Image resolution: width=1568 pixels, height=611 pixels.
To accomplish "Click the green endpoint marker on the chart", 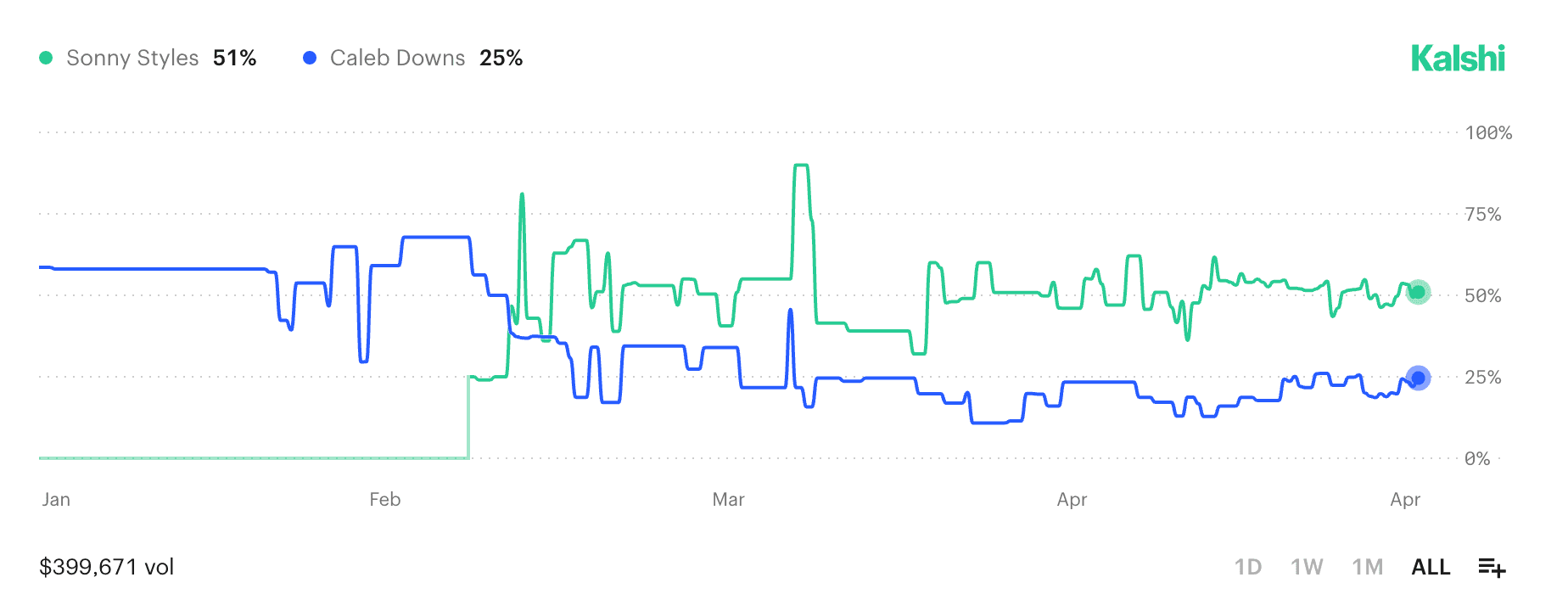I will pos(1418,293).
